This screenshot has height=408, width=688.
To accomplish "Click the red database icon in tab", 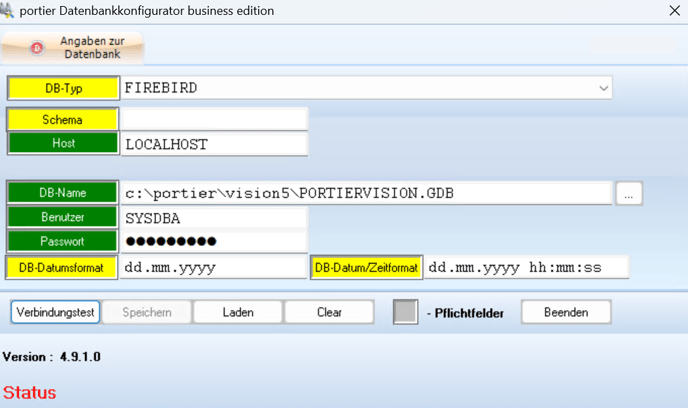I will [x=37, y=48].
